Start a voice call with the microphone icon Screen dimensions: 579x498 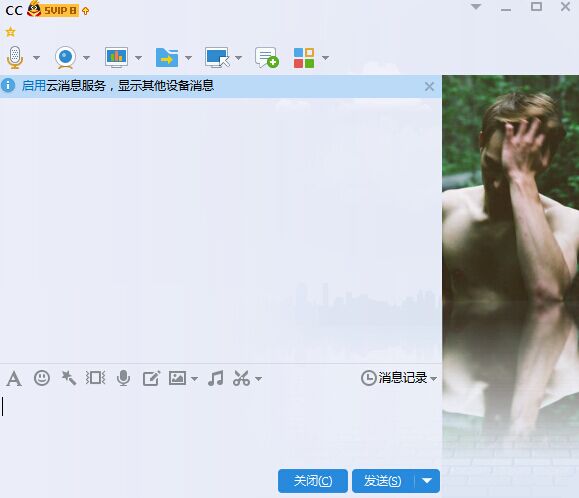click(x=15, y=57)
